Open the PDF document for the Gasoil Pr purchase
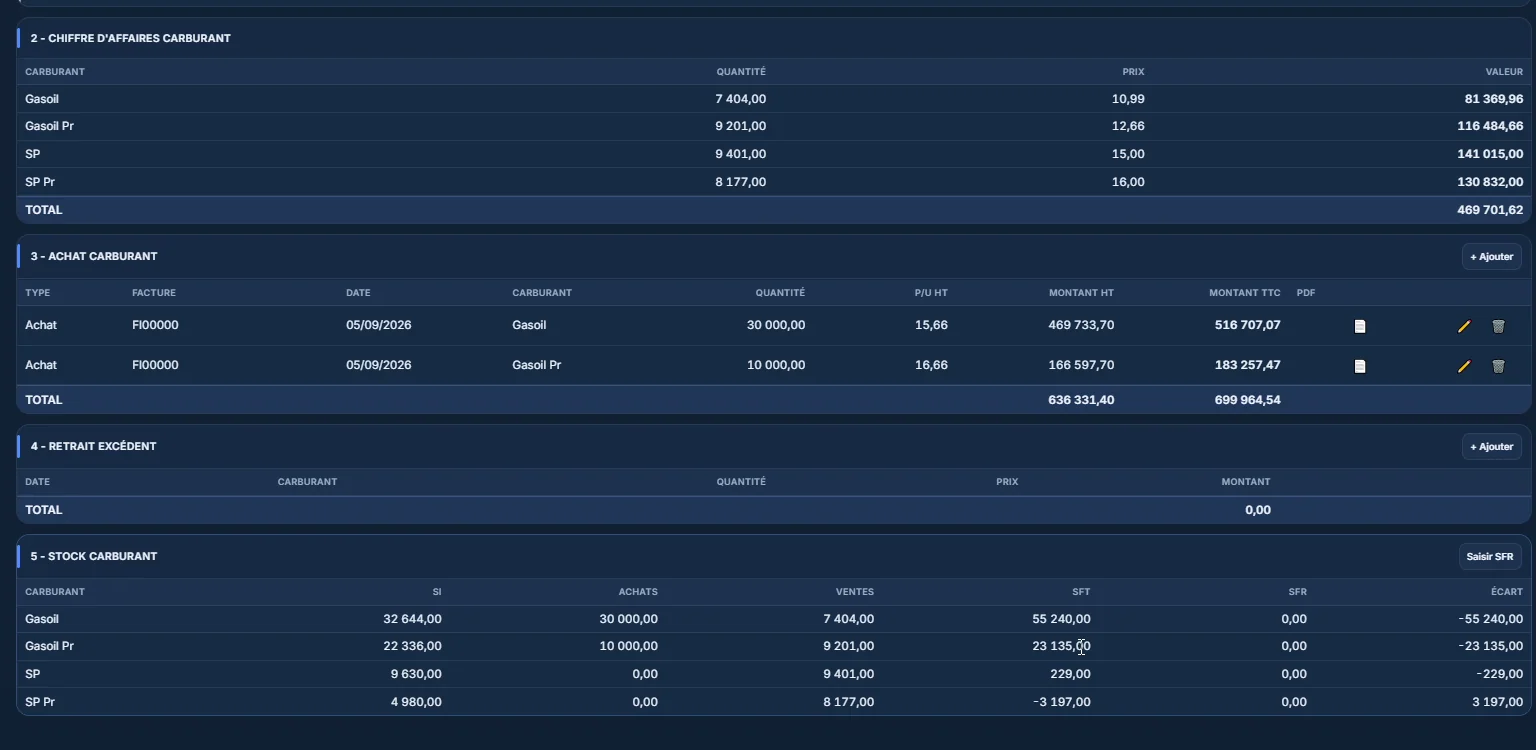 pyautogui.click(x=1360, y=366)
